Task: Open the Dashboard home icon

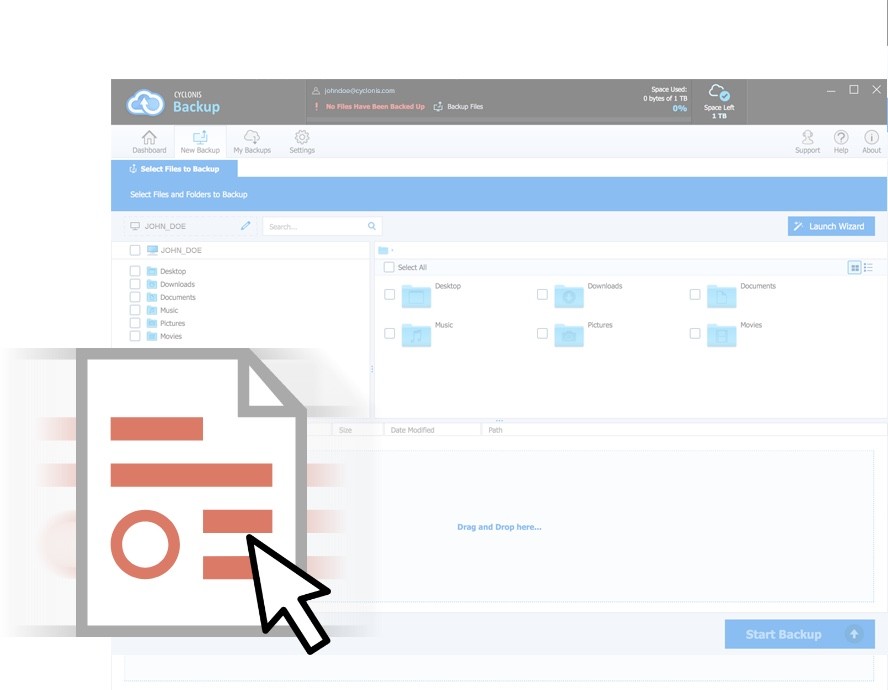Action: point(149,138)
